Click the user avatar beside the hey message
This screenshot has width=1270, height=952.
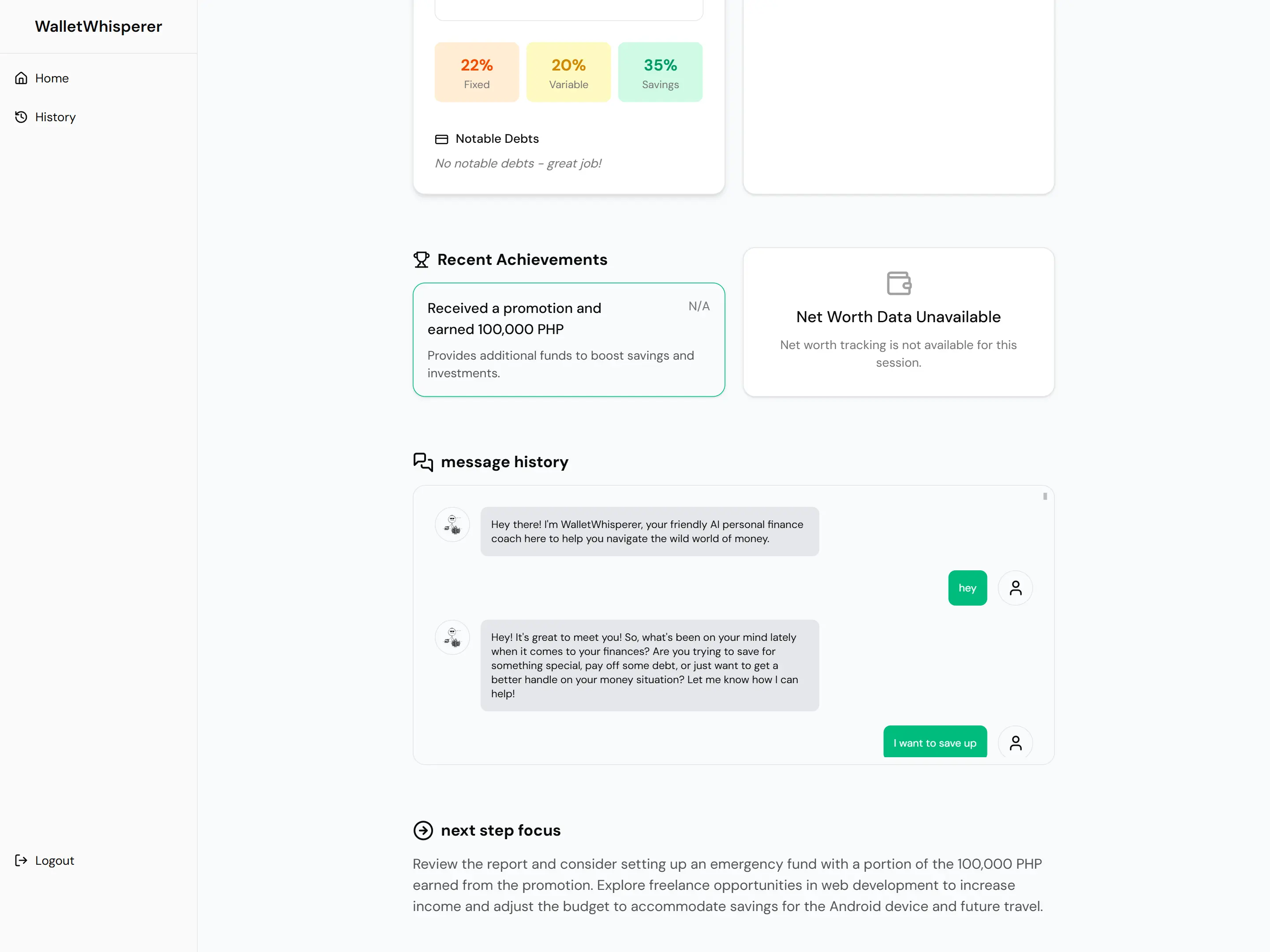point(1015,588)
